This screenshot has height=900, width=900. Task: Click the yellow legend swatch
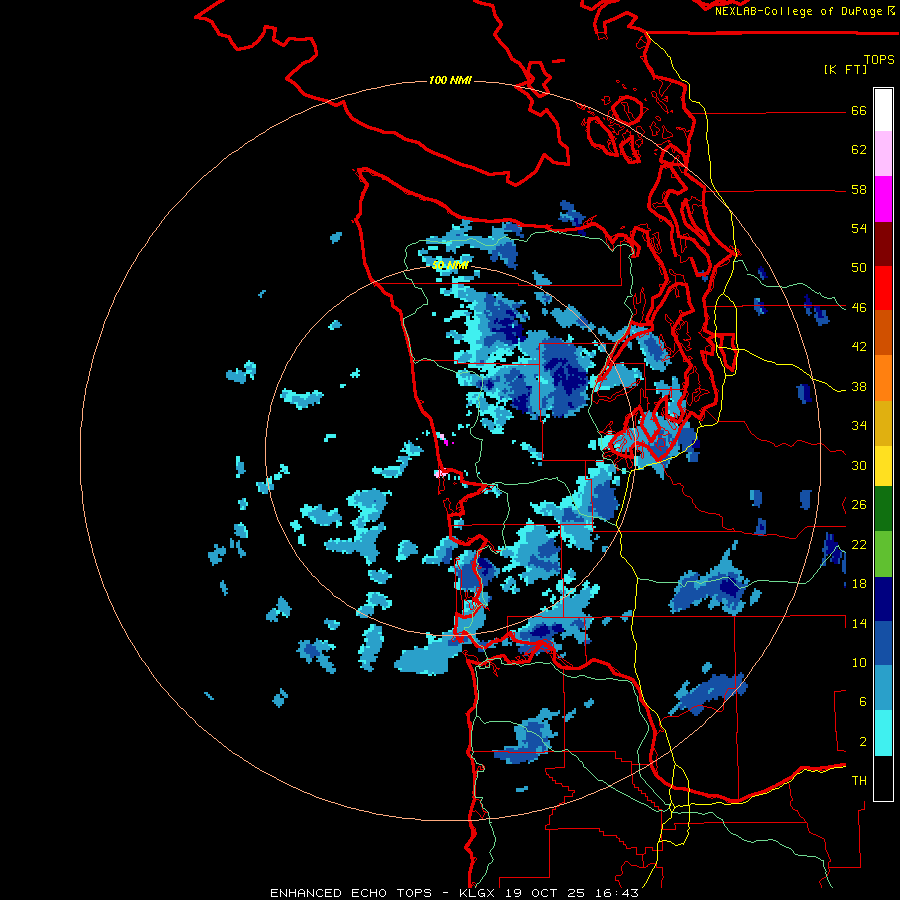coord(883,466)
